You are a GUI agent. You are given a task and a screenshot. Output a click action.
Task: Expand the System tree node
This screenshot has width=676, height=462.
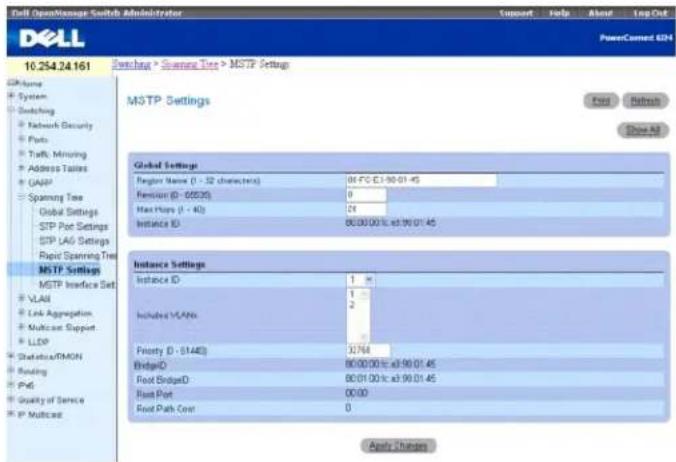pyautogui.click(x=12, y=96)
